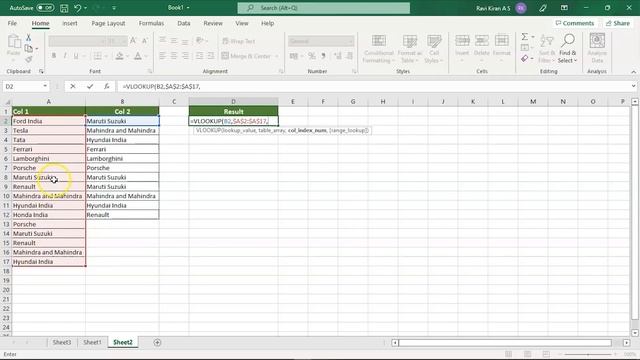640x360 pixels.
Task: Click the zoom slider in status bar
Action: pos(588,354)
